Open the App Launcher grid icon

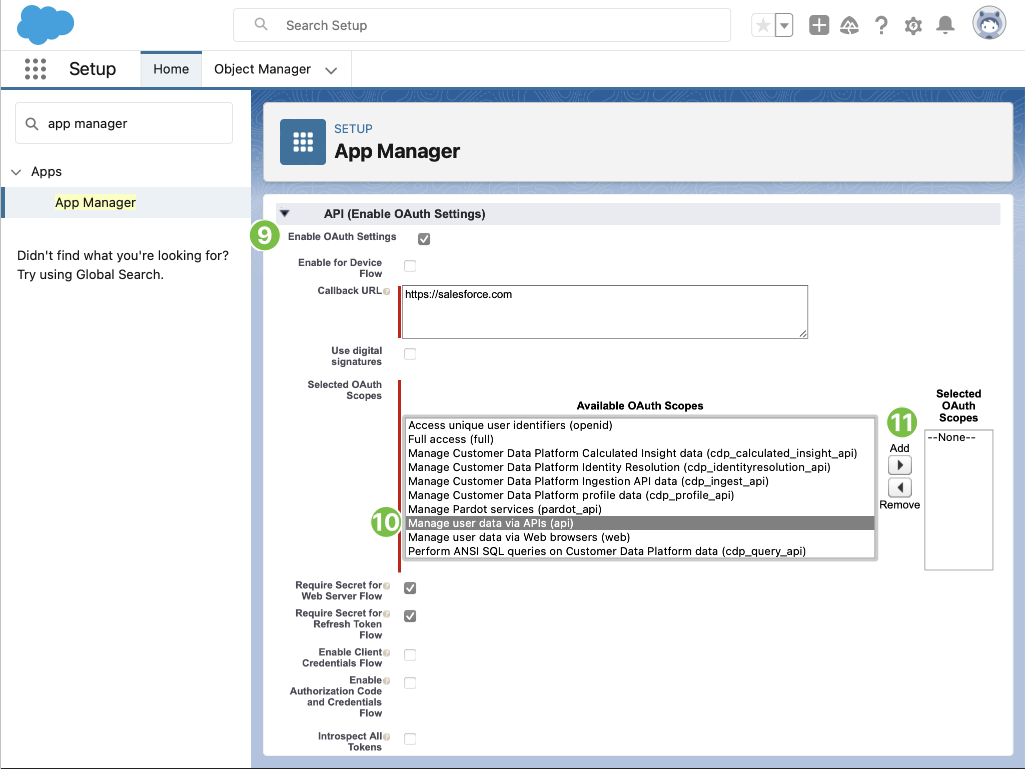[35, 69]
